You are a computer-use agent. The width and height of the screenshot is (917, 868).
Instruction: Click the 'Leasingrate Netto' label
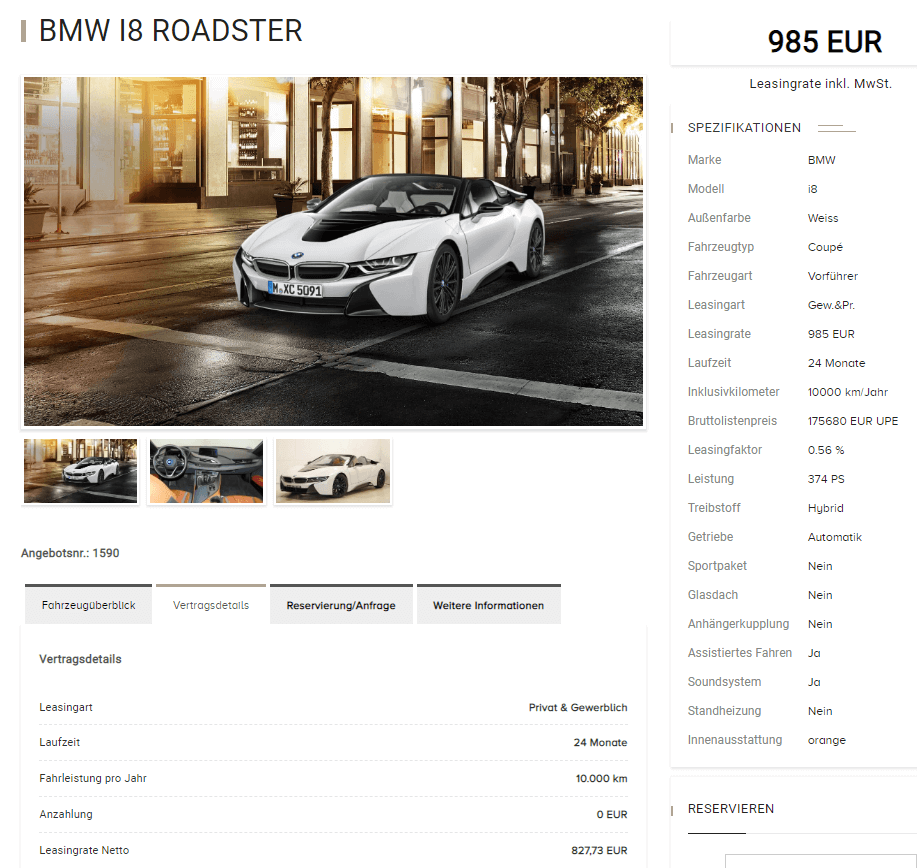tap(84, 850)
